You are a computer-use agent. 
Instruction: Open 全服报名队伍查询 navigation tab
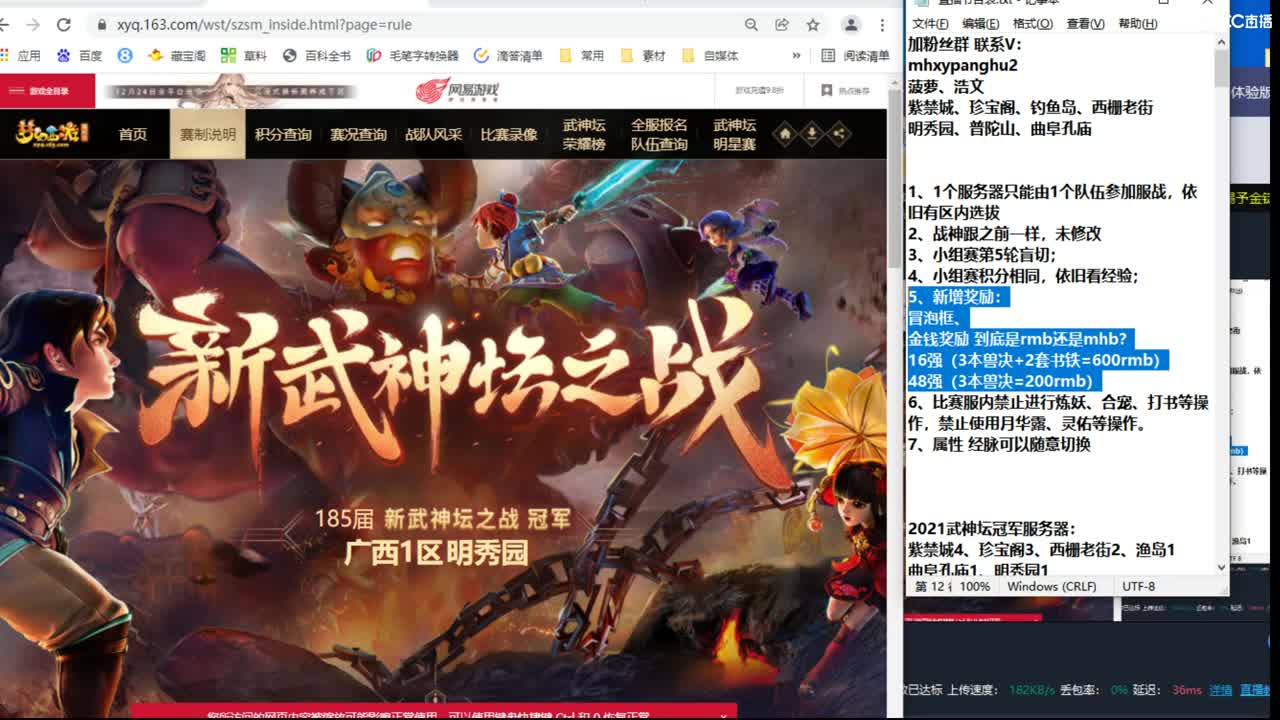[659, 134]
